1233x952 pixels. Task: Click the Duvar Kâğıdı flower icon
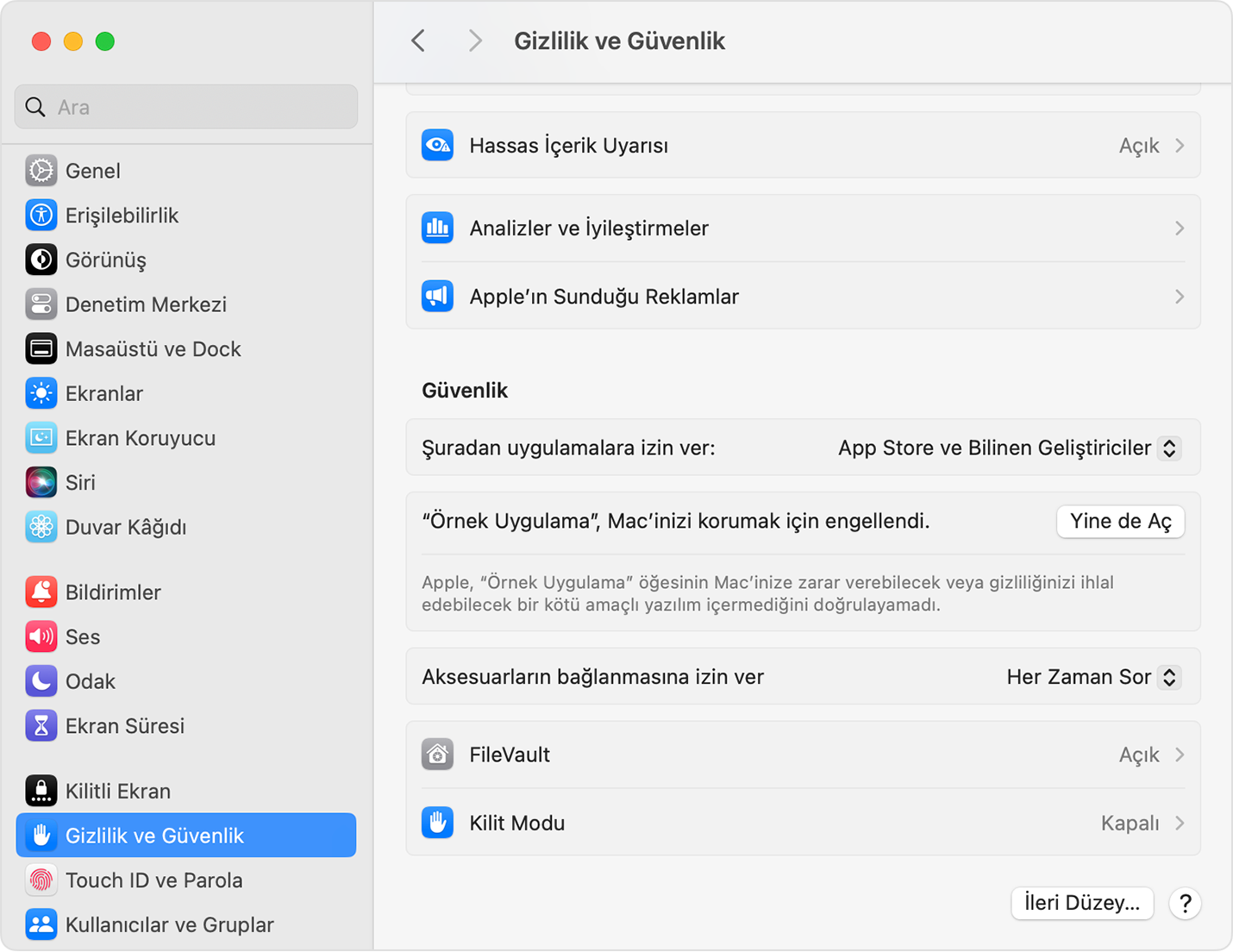click(x=41, y=527)
